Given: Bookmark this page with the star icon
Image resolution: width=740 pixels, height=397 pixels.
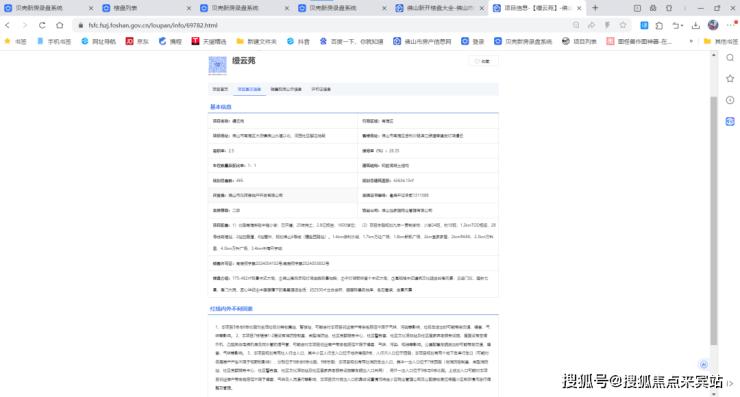Looking at the screenshot, I should coord(623,25).
